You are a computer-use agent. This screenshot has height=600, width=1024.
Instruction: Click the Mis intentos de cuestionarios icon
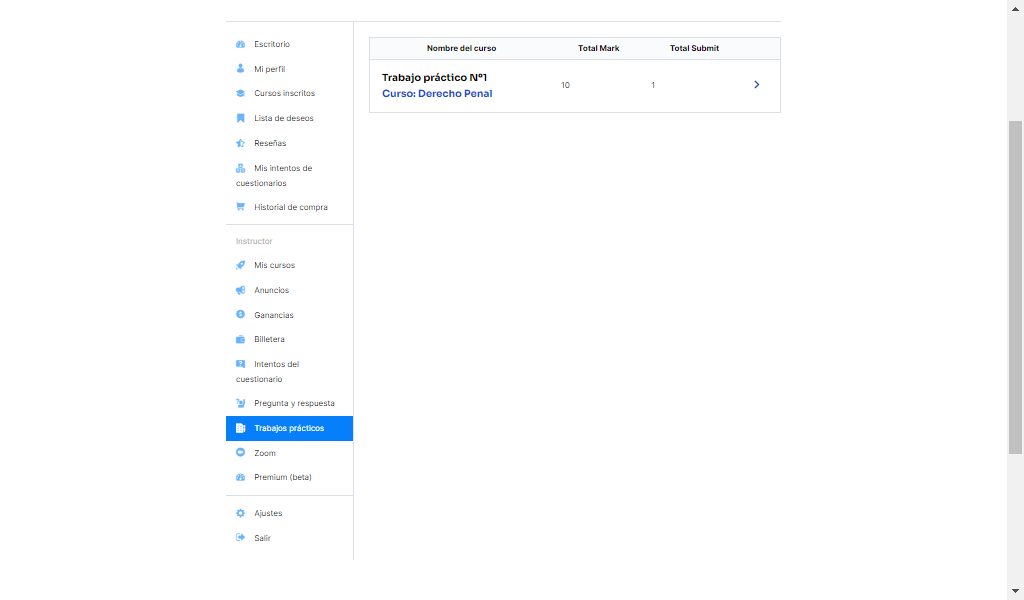pyautogui.click(x=240, y=168)
